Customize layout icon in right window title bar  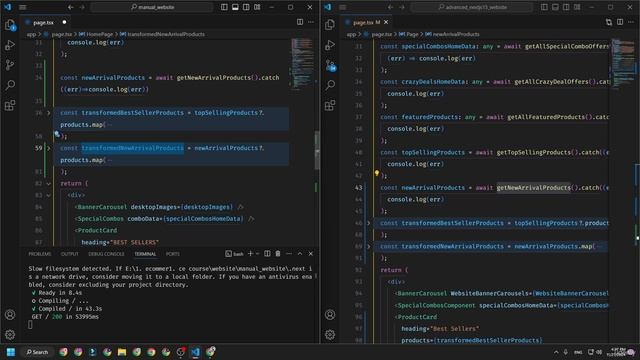pos(577,7)
